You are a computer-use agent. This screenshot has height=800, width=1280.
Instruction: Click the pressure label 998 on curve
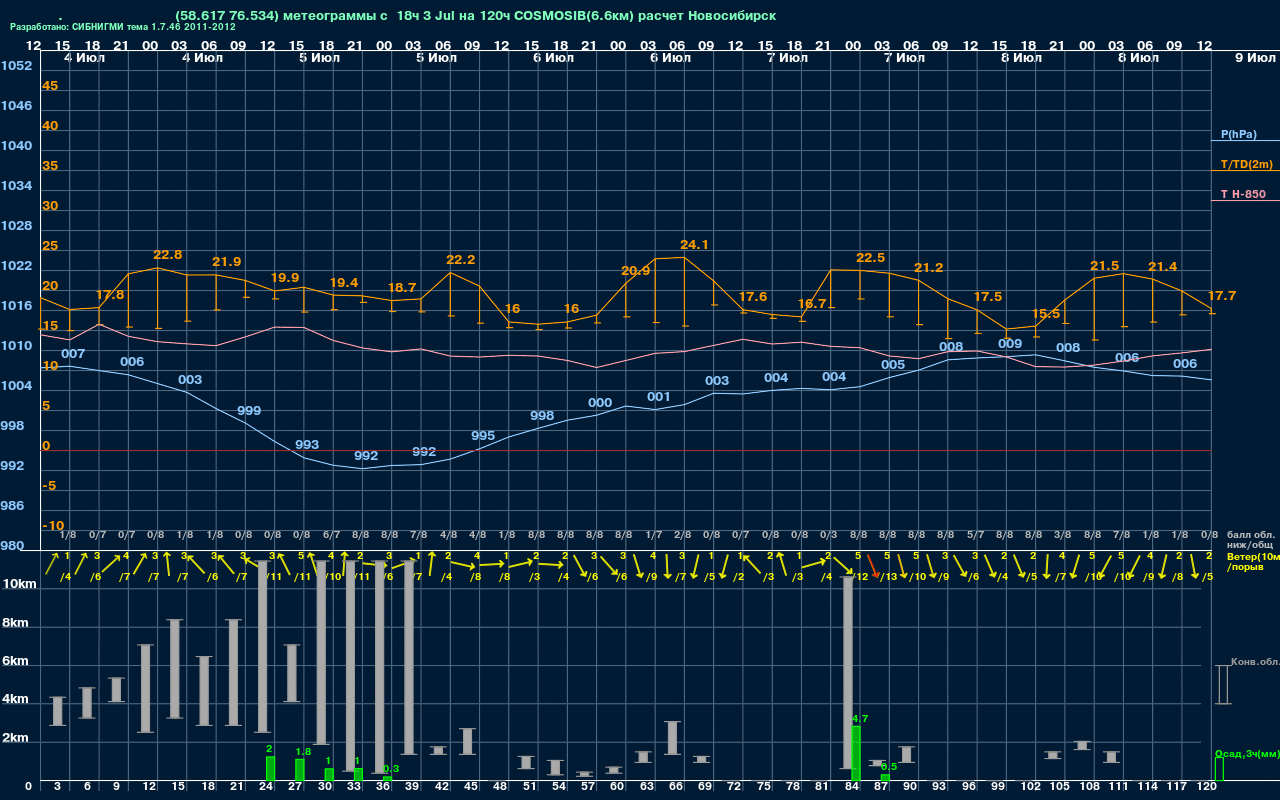coord(542,416)
